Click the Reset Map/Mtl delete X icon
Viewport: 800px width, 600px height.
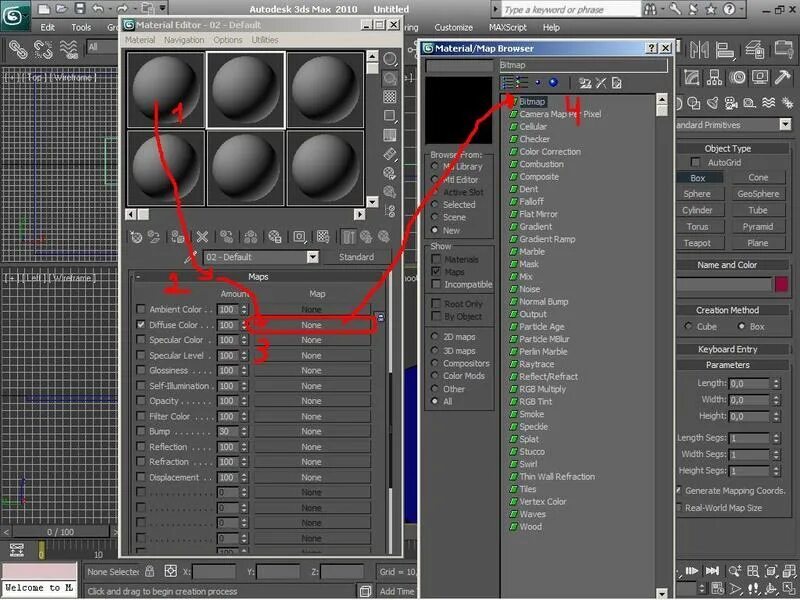click(x=202, y=237)
